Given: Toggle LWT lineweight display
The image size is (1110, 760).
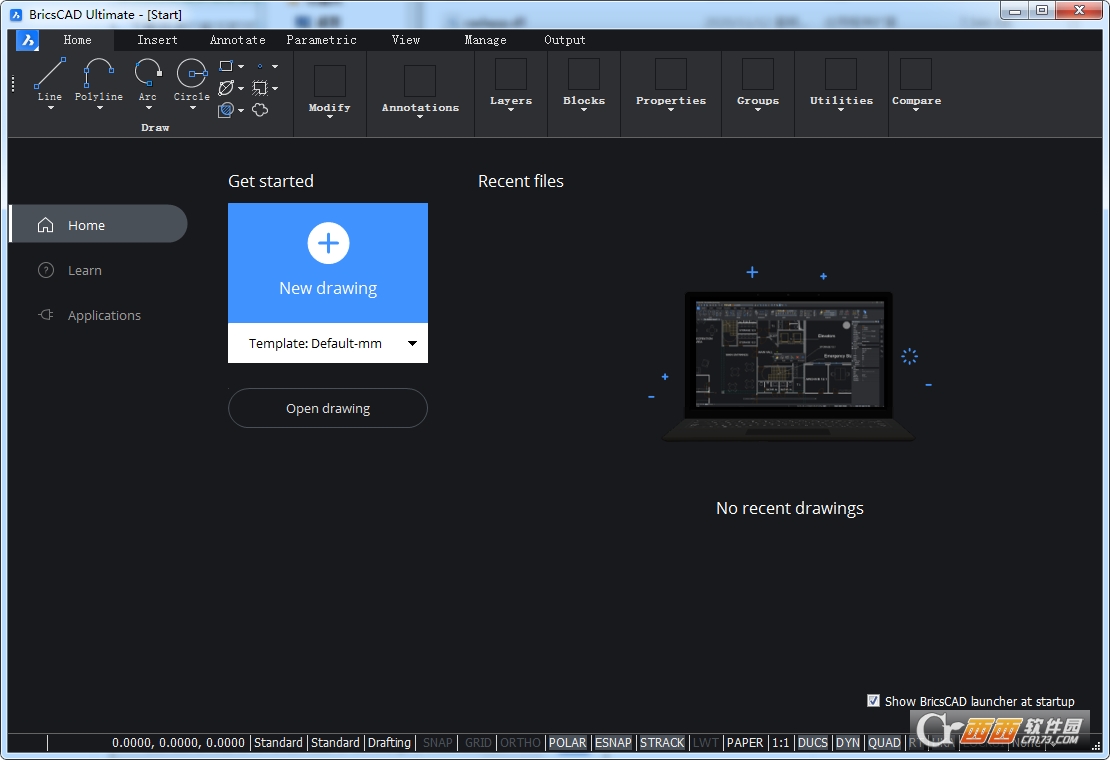Looking at the screenshot, I should [x=706, y=742].
